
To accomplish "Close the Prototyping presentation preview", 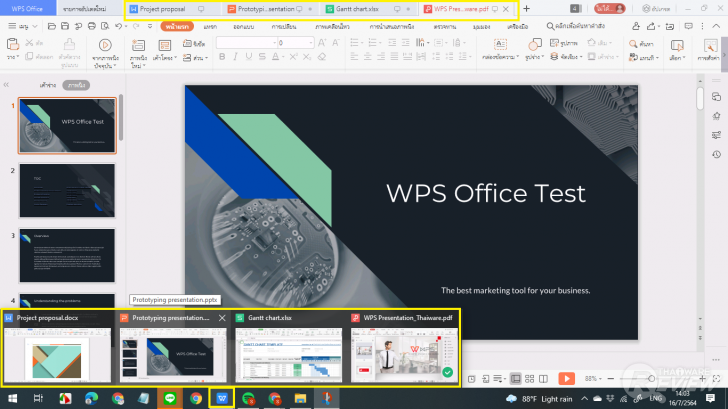I will click(x=222, y=318).
